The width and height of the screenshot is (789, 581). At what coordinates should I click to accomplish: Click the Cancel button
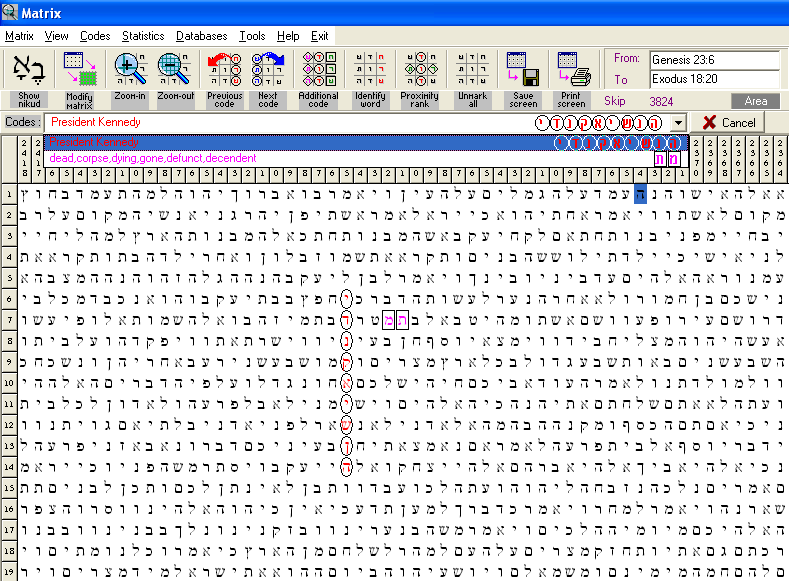[728, 123]
